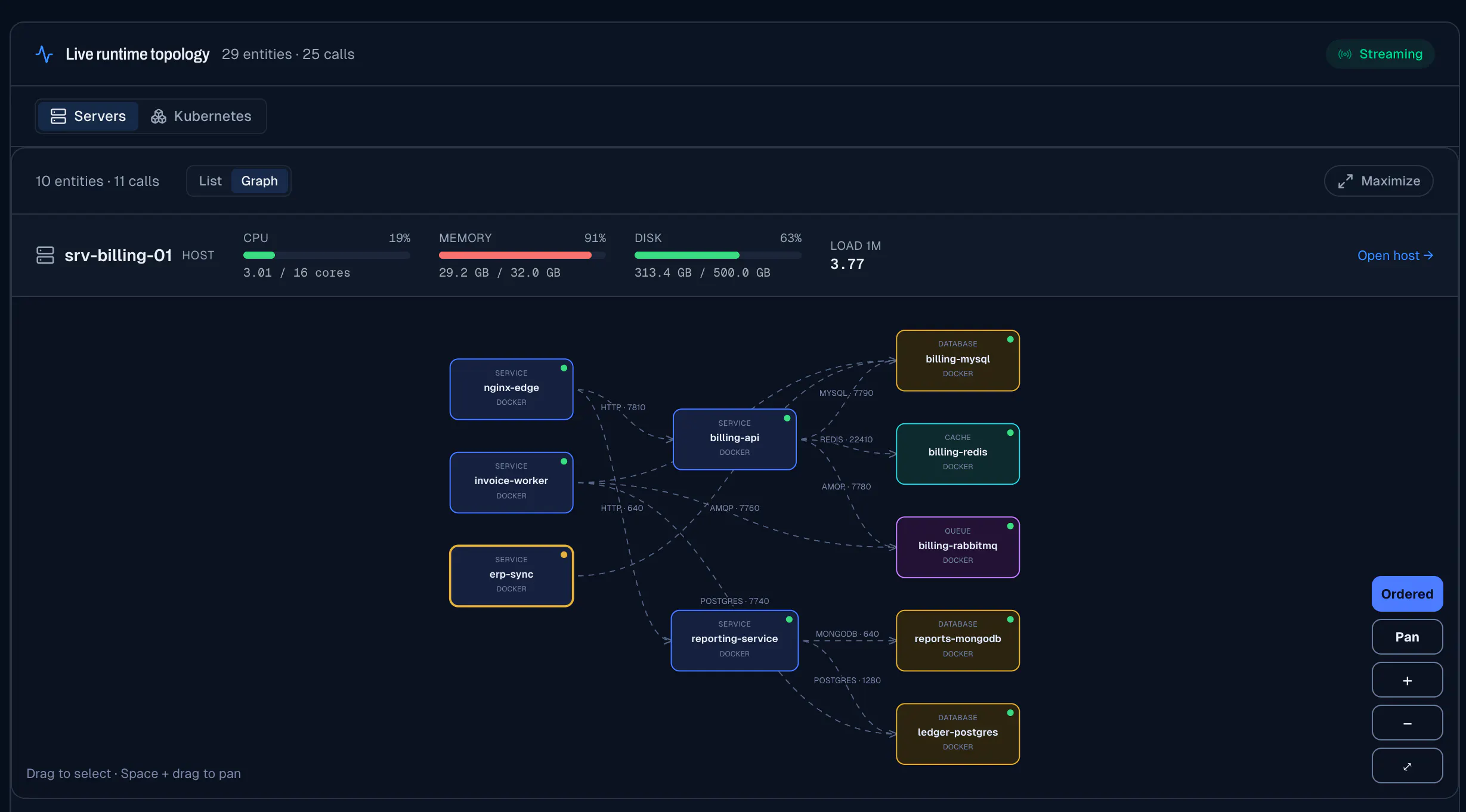Maximize the topology graph panel

tap(1378, 181)
